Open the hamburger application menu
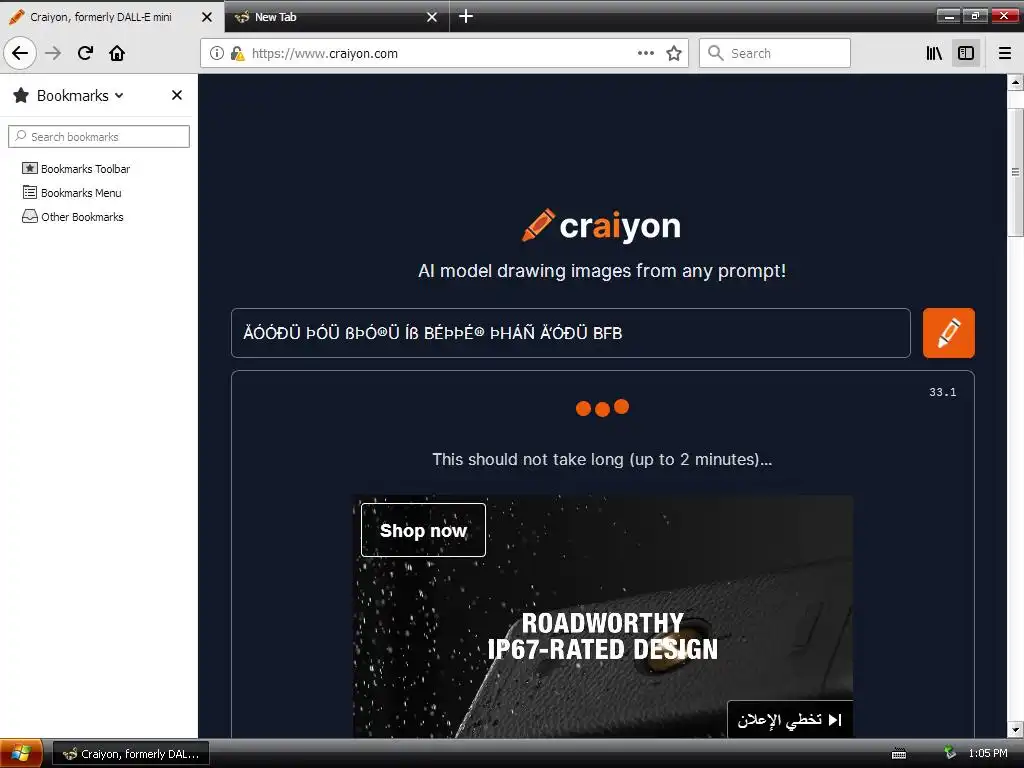 1005,53
